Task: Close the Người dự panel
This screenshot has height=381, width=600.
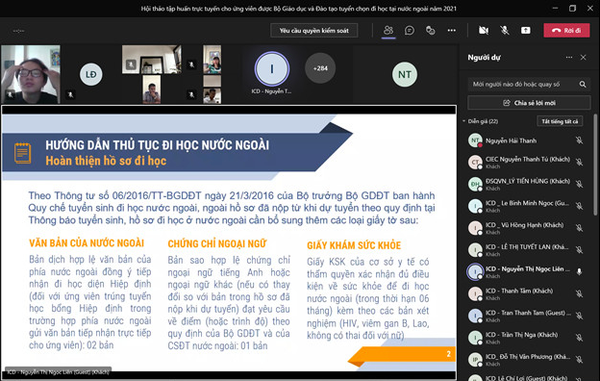Action: (x=583, y=57)
